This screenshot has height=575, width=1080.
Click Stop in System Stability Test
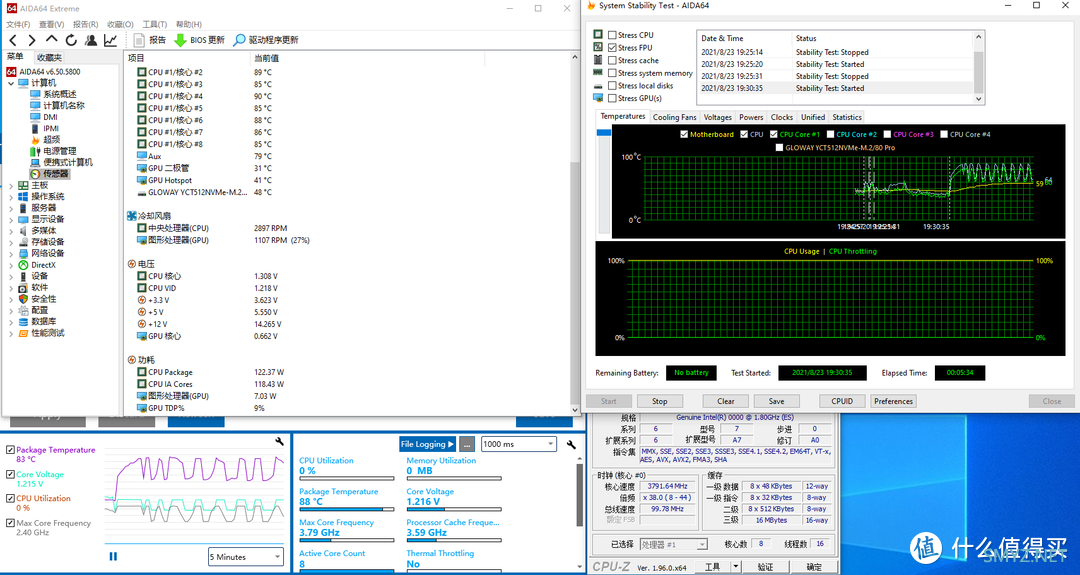(659, 401)
